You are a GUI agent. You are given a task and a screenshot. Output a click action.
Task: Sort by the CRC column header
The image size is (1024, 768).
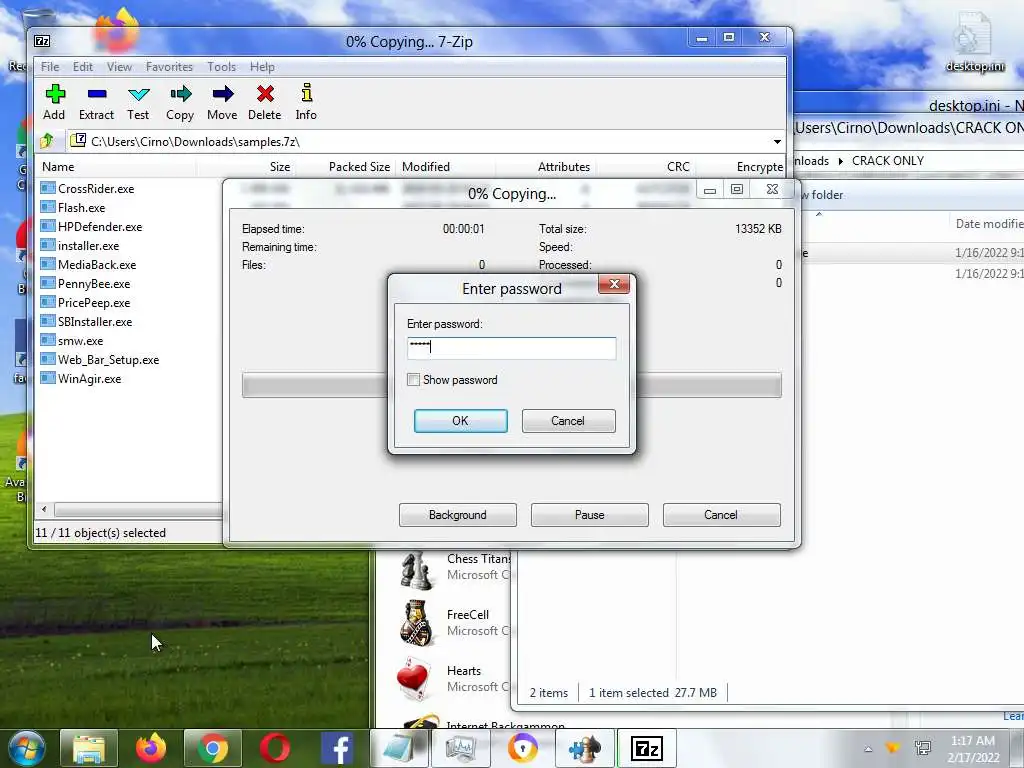click(x=678, y=167)
